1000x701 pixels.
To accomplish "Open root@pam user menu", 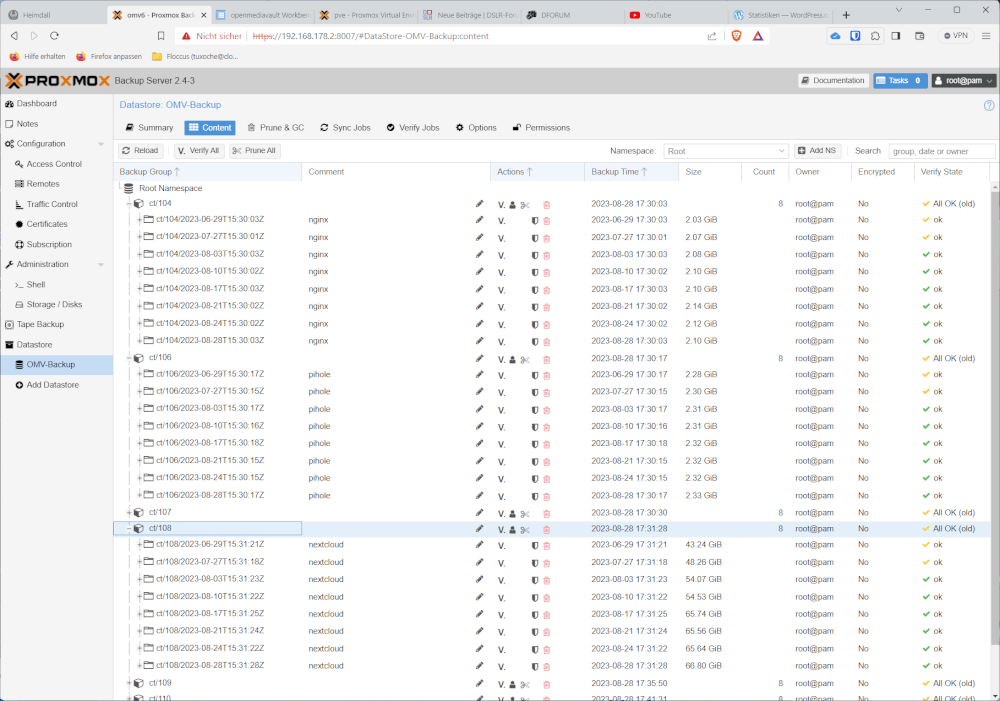I will [x=964, y=80].
